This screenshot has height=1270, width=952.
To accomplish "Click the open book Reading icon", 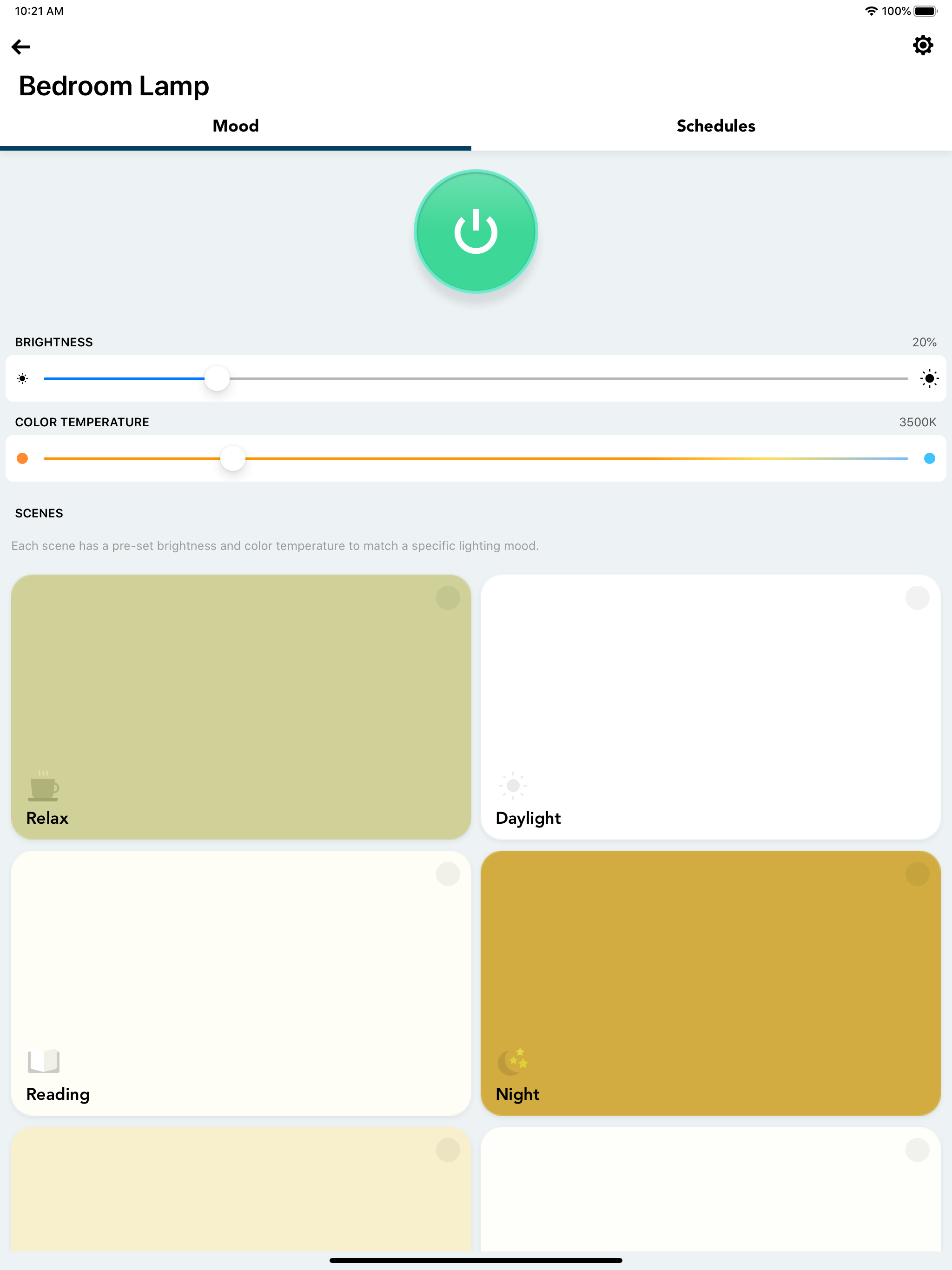I will point(44,1061).
